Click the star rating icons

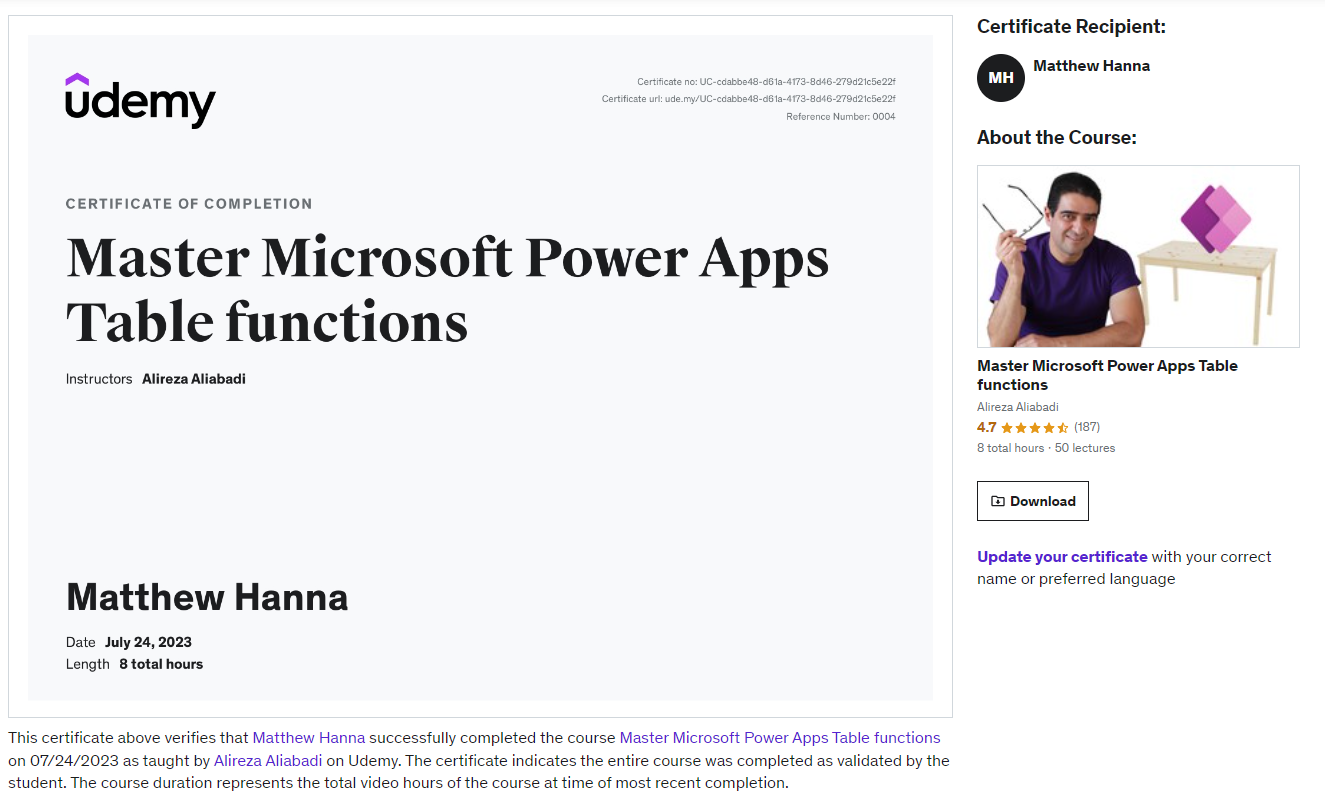tap(1035, 427)
